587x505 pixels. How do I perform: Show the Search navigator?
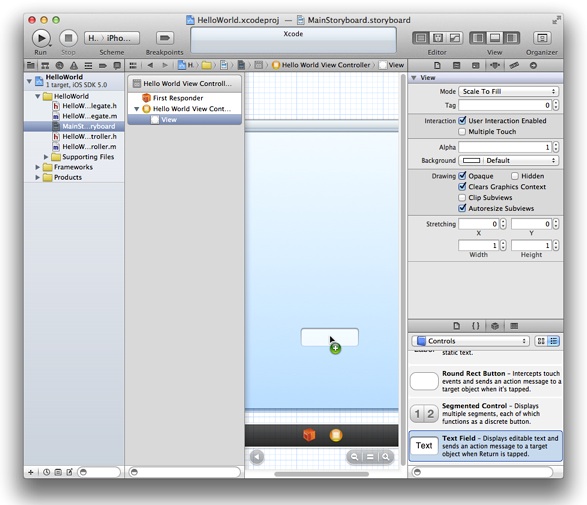coord(59,66)
